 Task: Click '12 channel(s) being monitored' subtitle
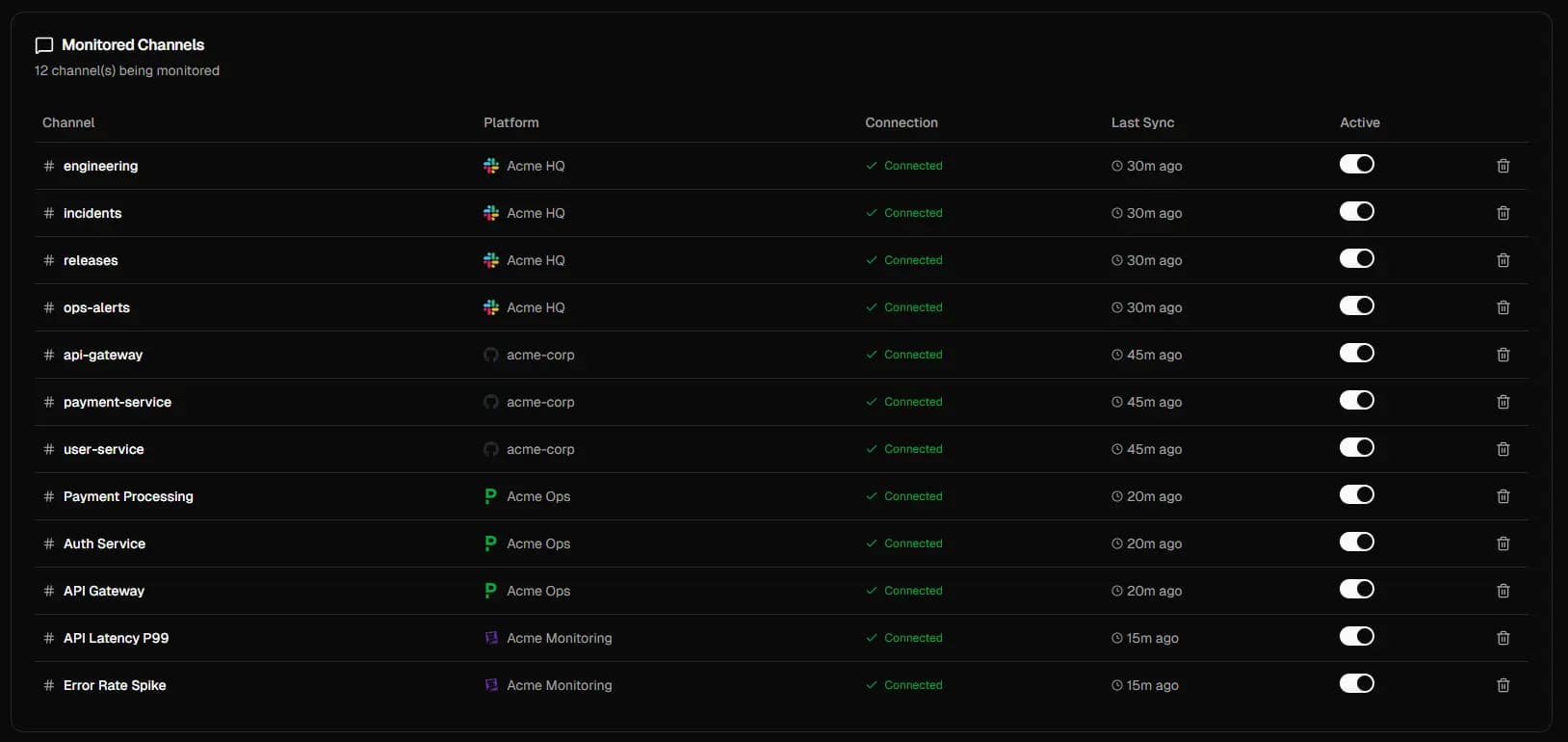tap(127, 70)
